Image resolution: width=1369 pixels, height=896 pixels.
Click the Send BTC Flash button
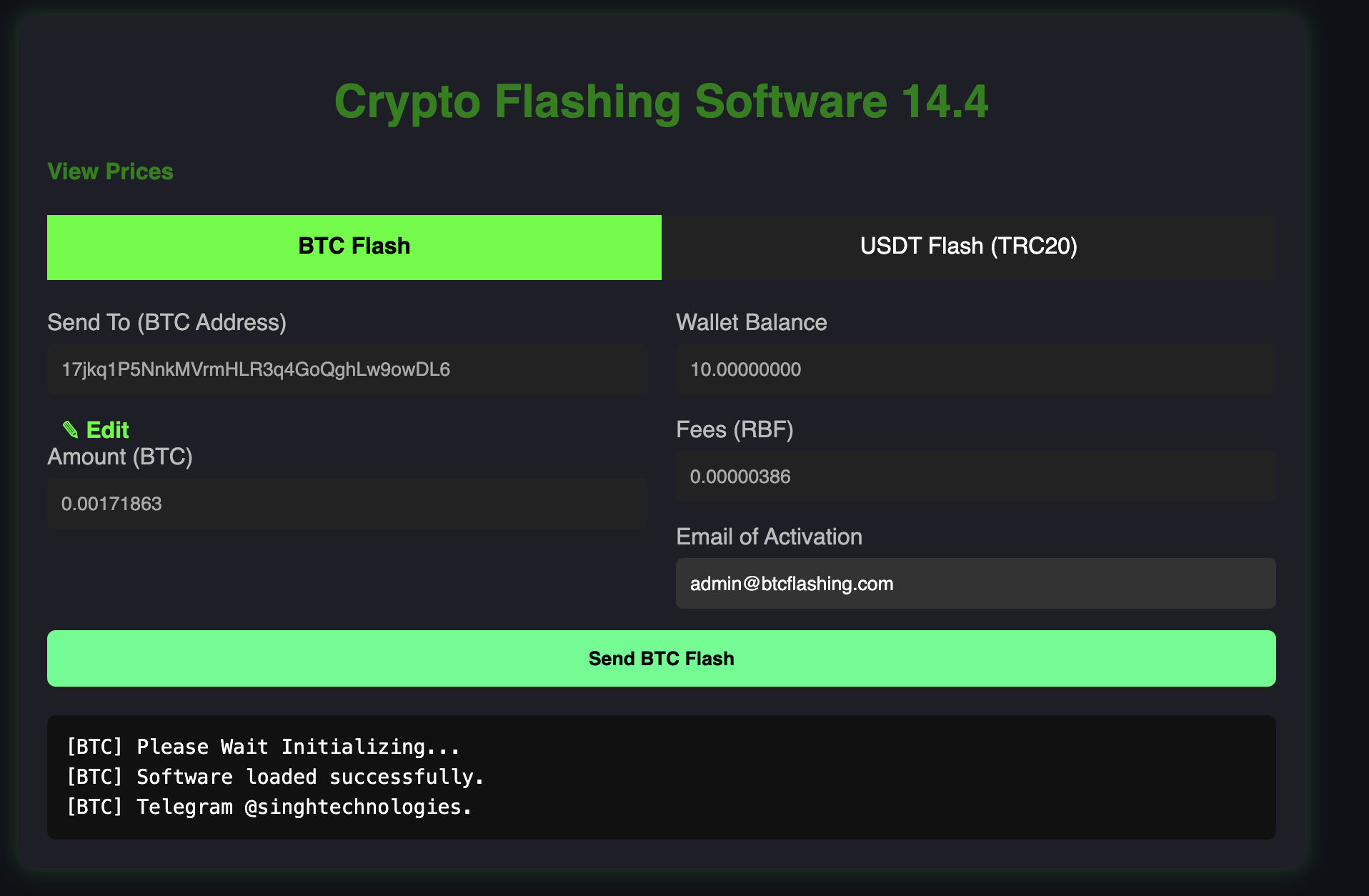pyautogui.click(x=661, y=658)
